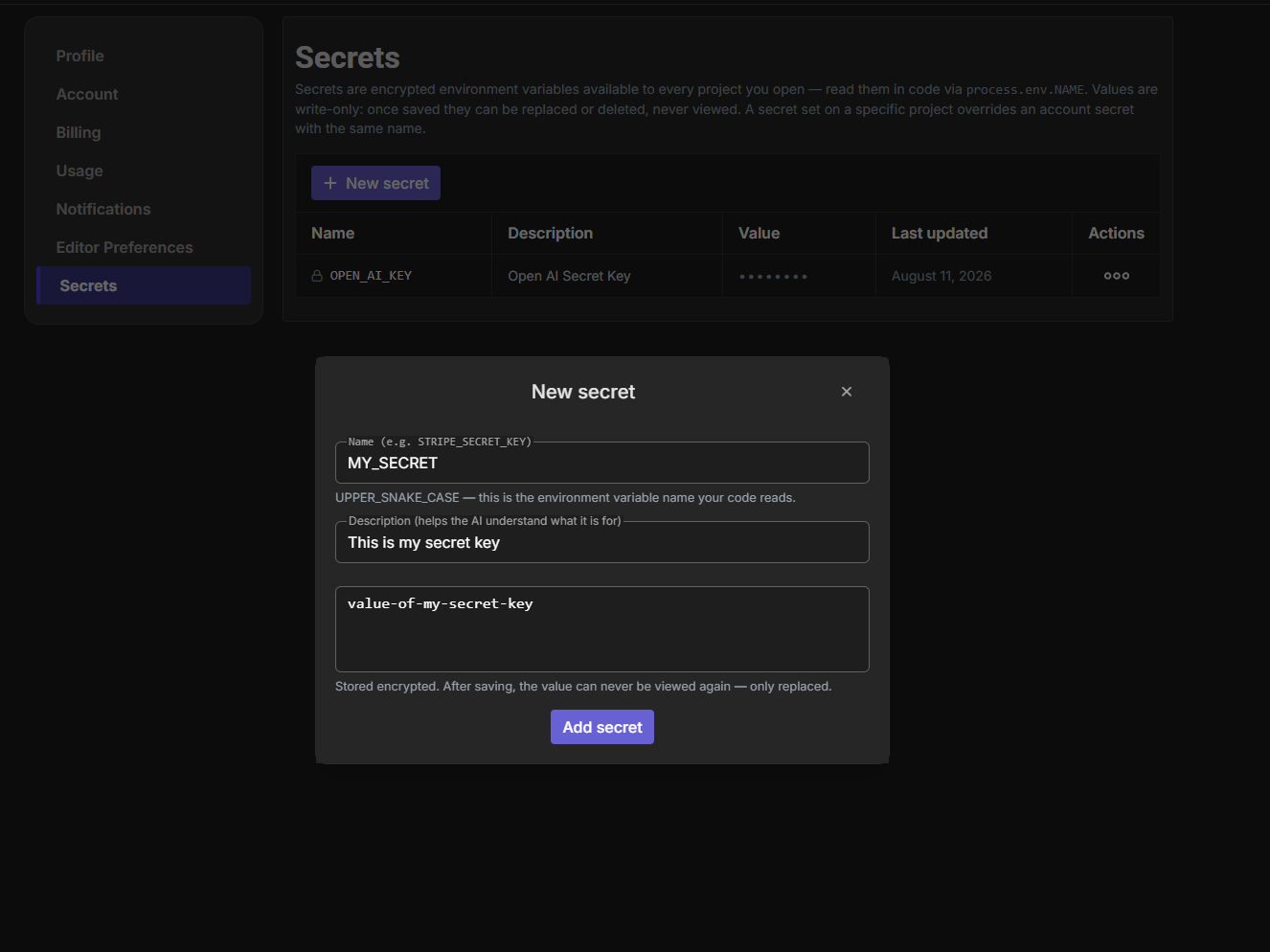Image resolution: width=1270 pixels, height=952 pixels.
Task: Focus the Description field in the dialog
Action: click(602, 542)
